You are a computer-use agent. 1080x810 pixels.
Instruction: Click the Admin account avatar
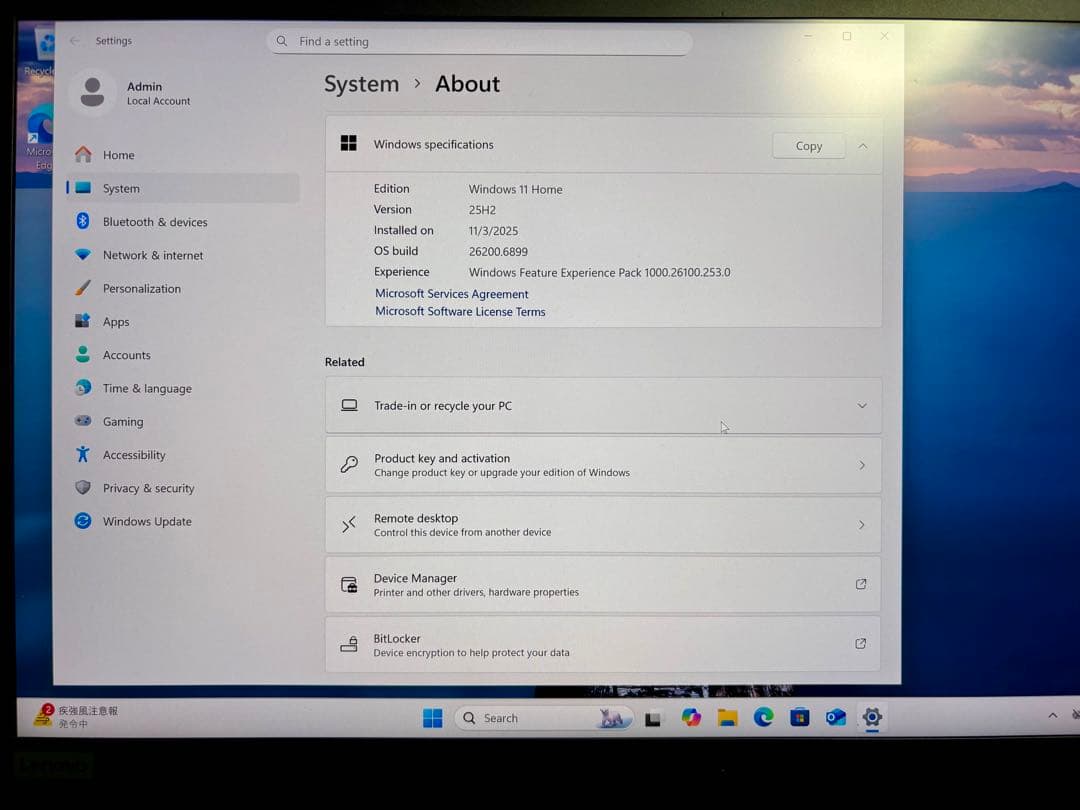click(x=92, y=93)
